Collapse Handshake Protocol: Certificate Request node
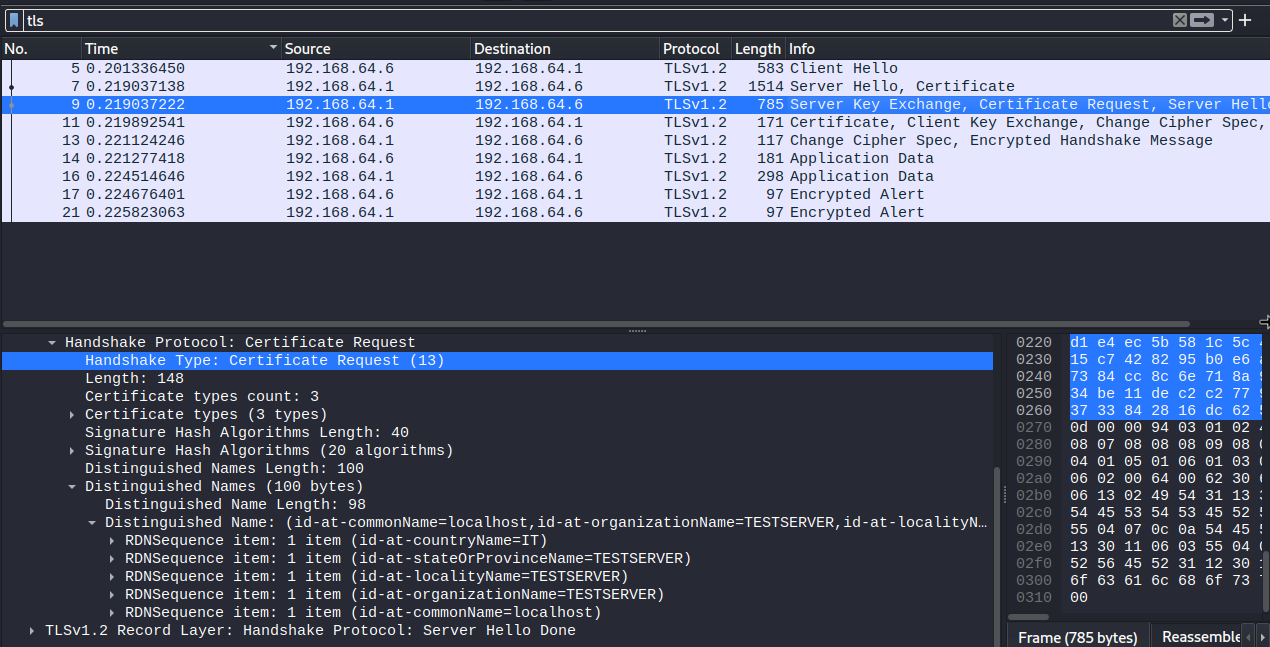This screenshot has width=1270, height=647. (x=52, y=342)
